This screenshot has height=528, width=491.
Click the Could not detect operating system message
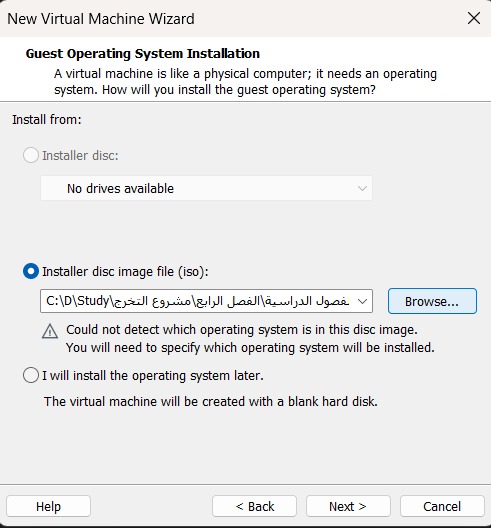250,338
